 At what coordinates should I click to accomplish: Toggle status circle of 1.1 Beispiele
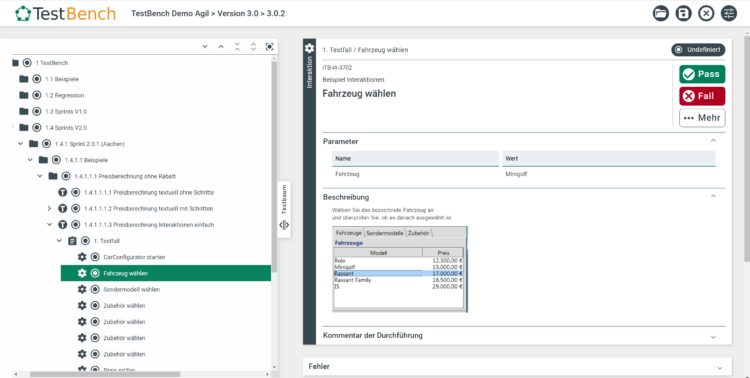pyautogui.click(x=37, y=79)
